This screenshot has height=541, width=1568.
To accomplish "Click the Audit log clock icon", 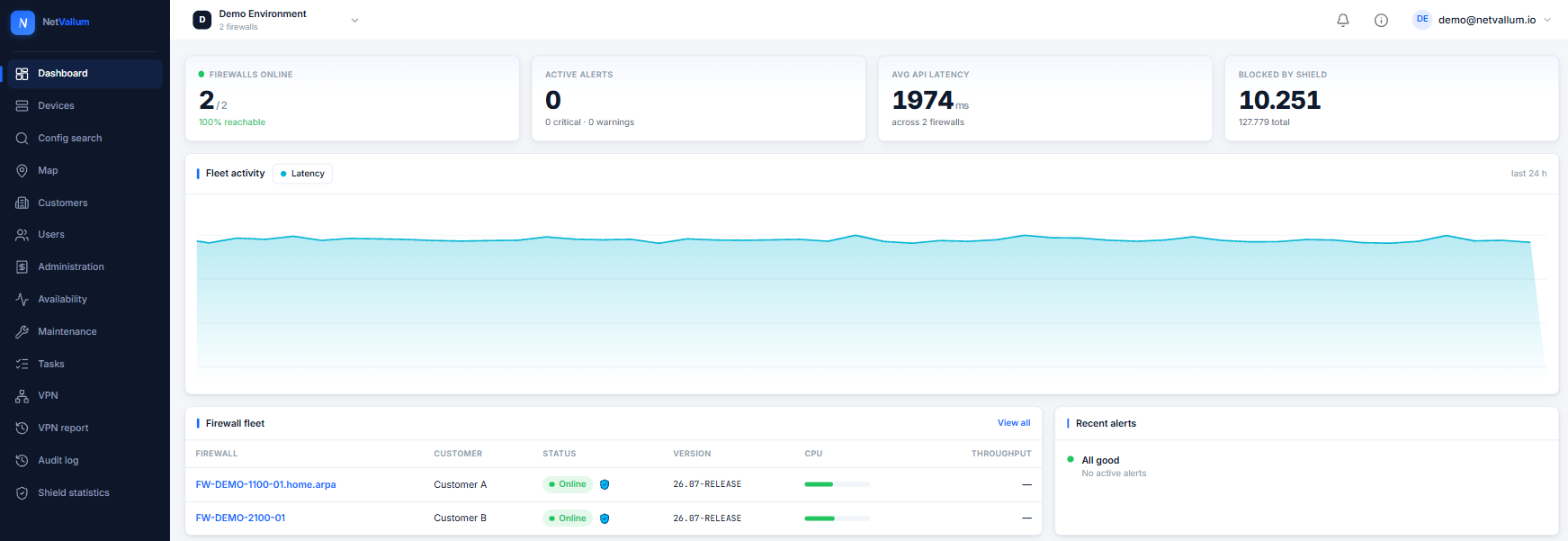I will coord(22,460).
